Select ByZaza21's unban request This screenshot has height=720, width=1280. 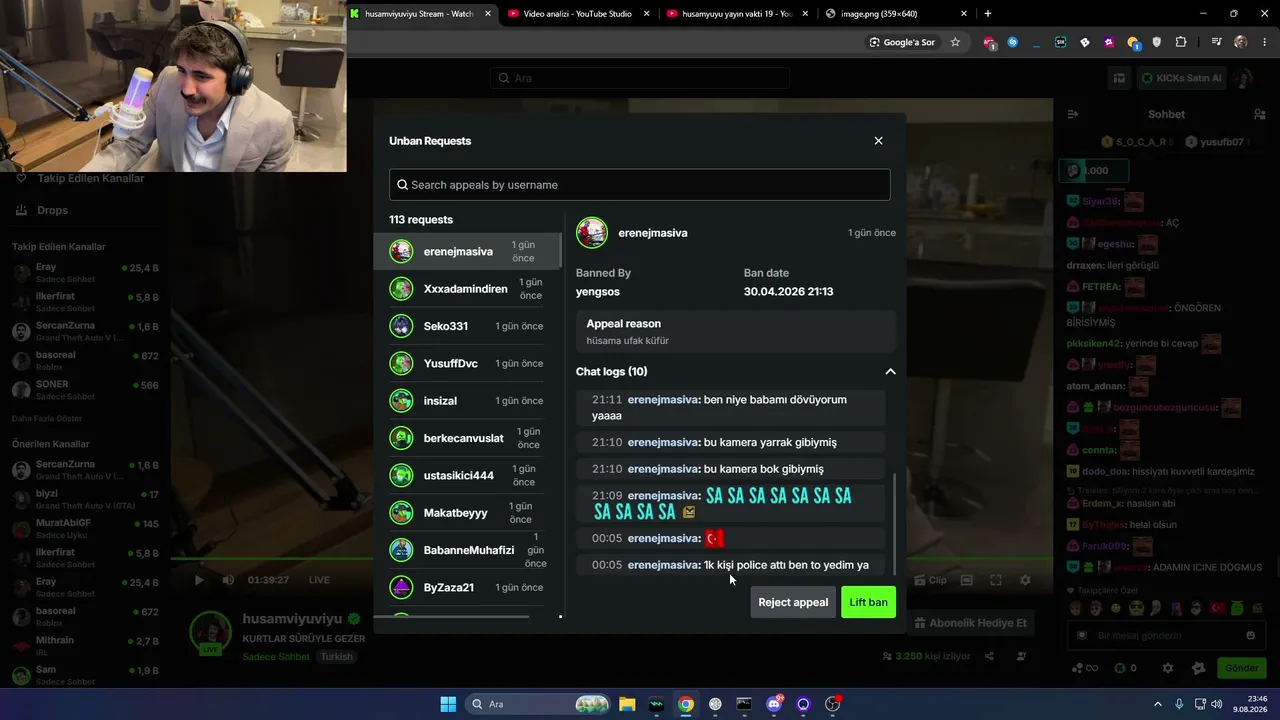(x=467, y=587)
